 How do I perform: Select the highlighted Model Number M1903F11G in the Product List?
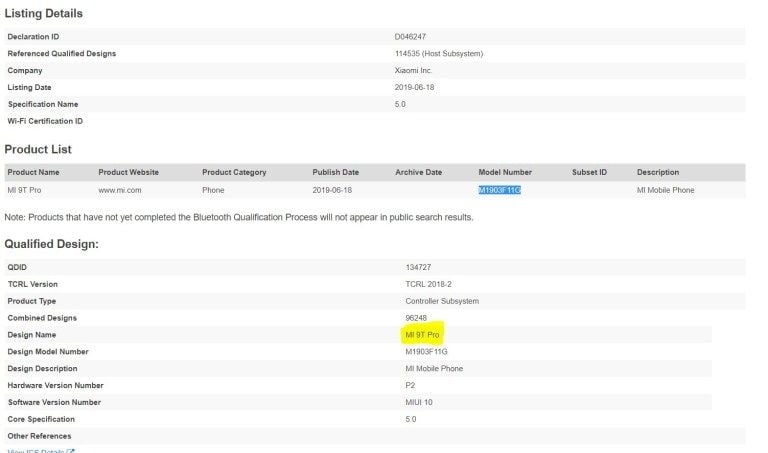499,190
